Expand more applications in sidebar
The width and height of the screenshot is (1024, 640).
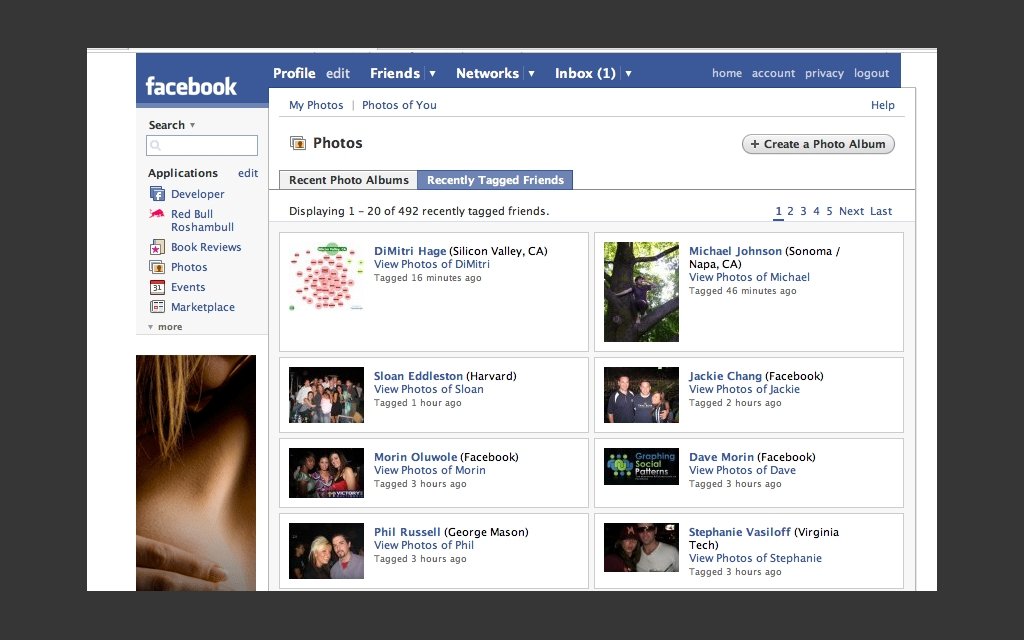point(165,327)
